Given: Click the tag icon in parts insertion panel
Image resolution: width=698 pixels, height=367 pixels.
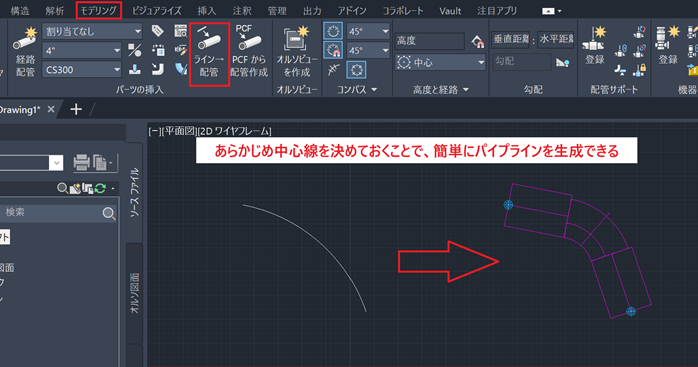Looking at the screenshot, I should coord(157,31).
